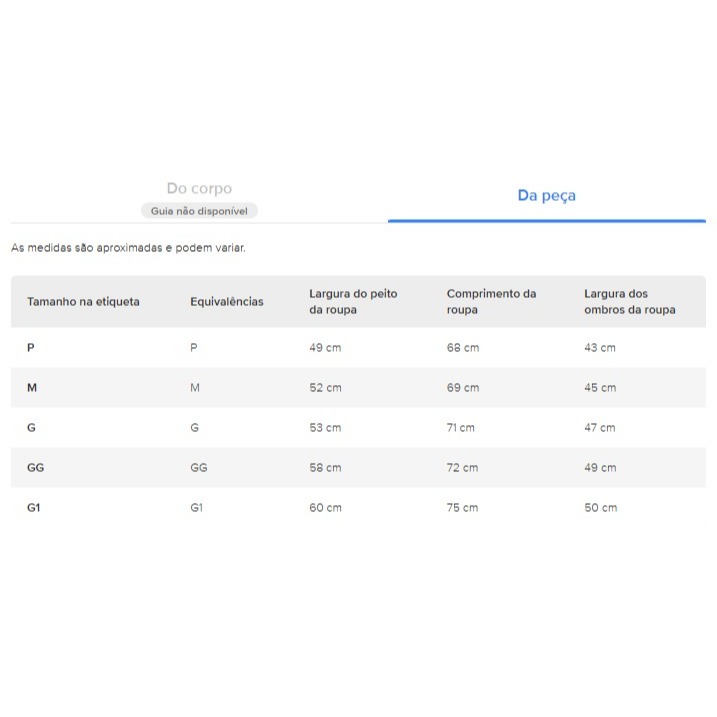Select the P size row label

(31, 348)
